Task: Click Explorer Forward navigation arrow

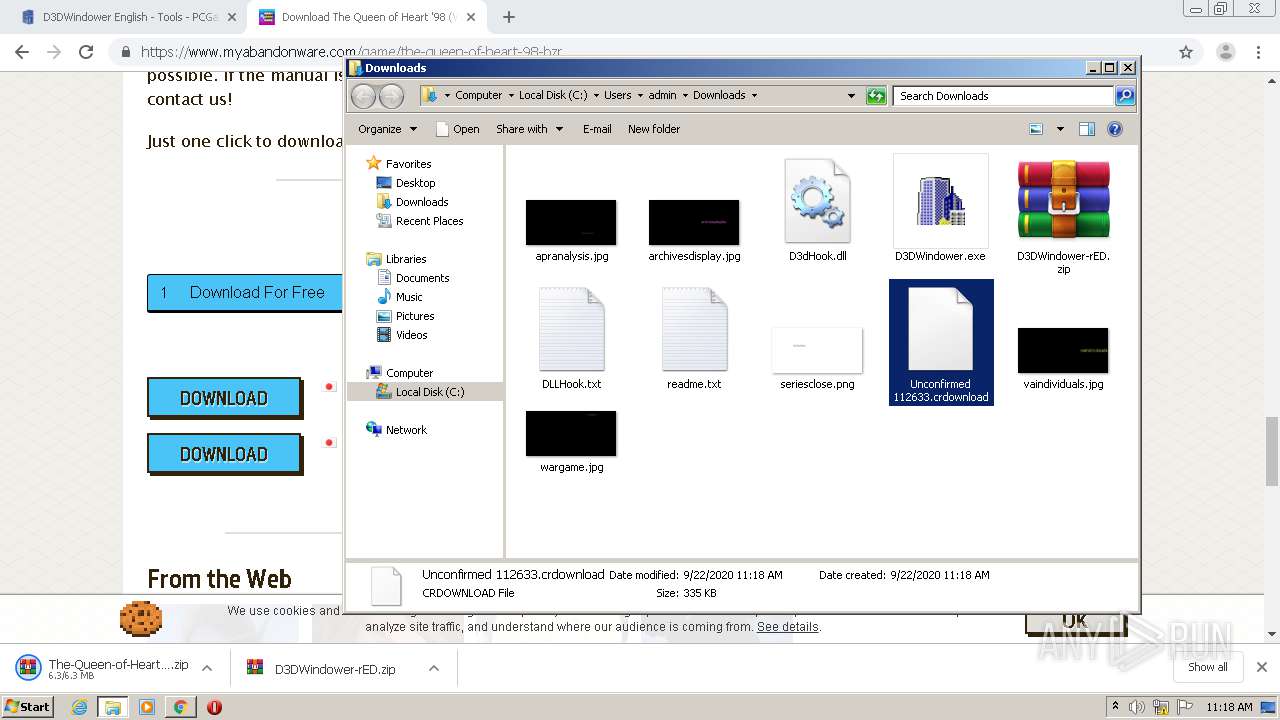Action: coord(392,96)
